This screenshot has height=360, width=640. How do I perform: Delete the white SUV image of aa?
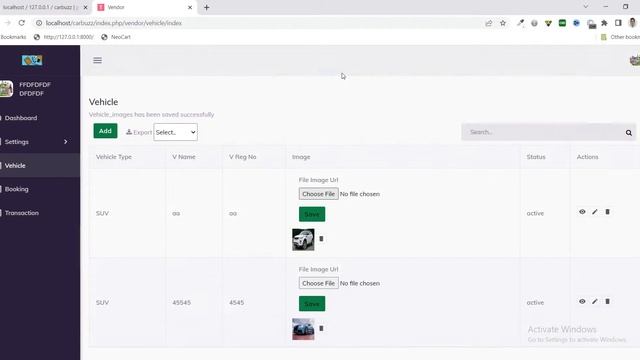[x=321, y=239]
